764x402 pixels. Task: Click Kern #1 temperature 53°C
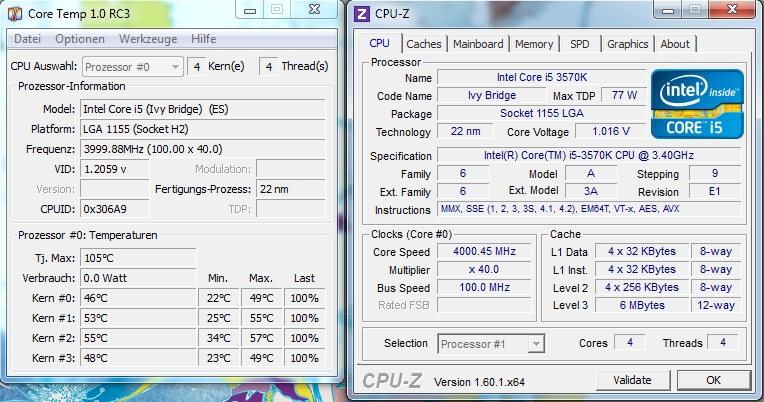138,318
